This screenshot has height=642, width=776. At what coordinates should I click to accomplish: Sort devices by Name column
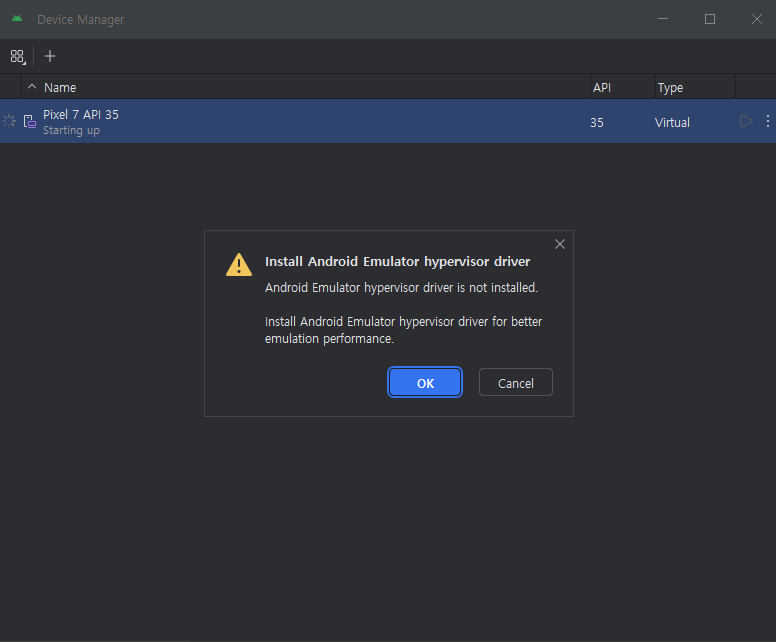(60, 88)
